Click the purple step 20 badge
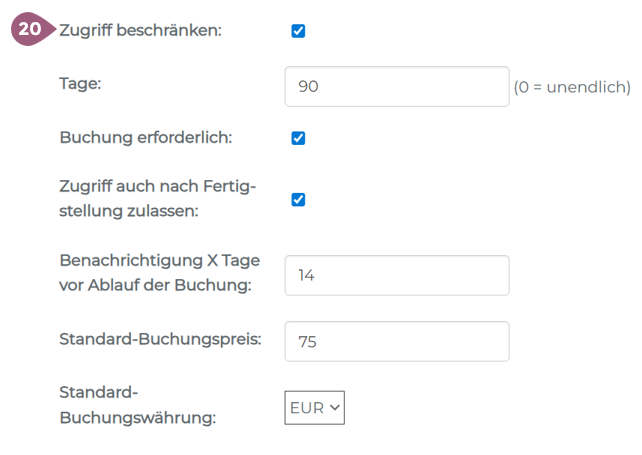 coord(32,30)
